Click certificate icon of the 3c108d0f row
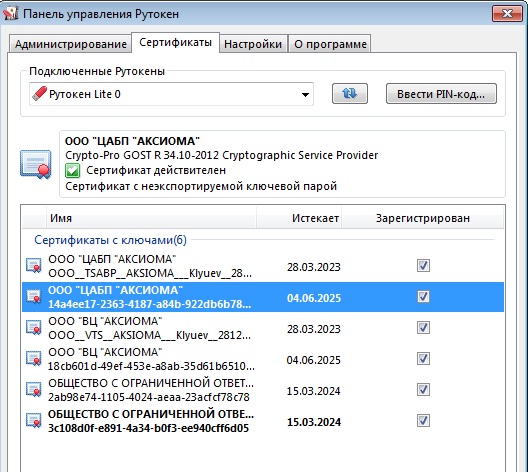 [x=34, y=421]
